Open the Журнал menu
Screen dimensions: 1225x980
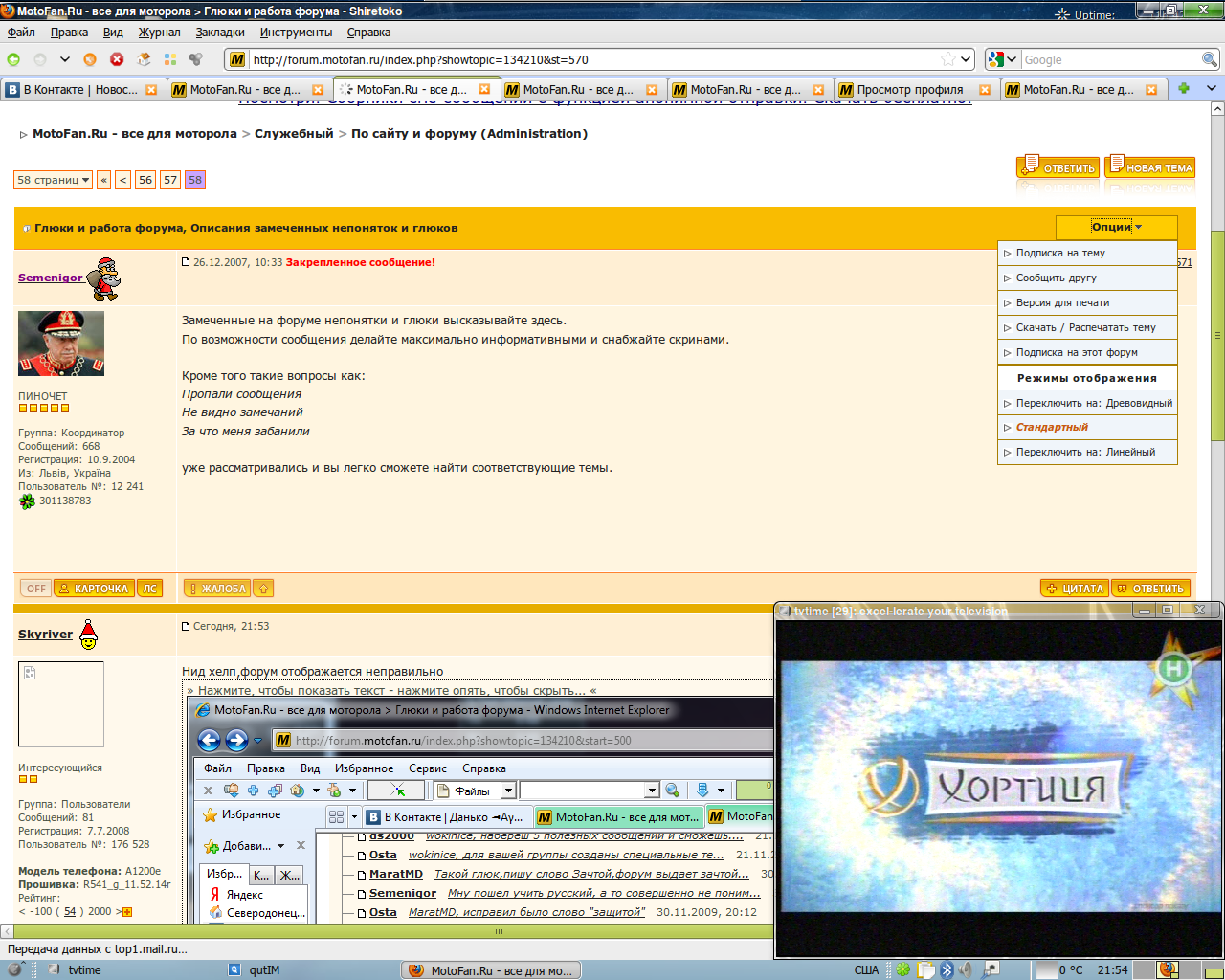point(159,32)
